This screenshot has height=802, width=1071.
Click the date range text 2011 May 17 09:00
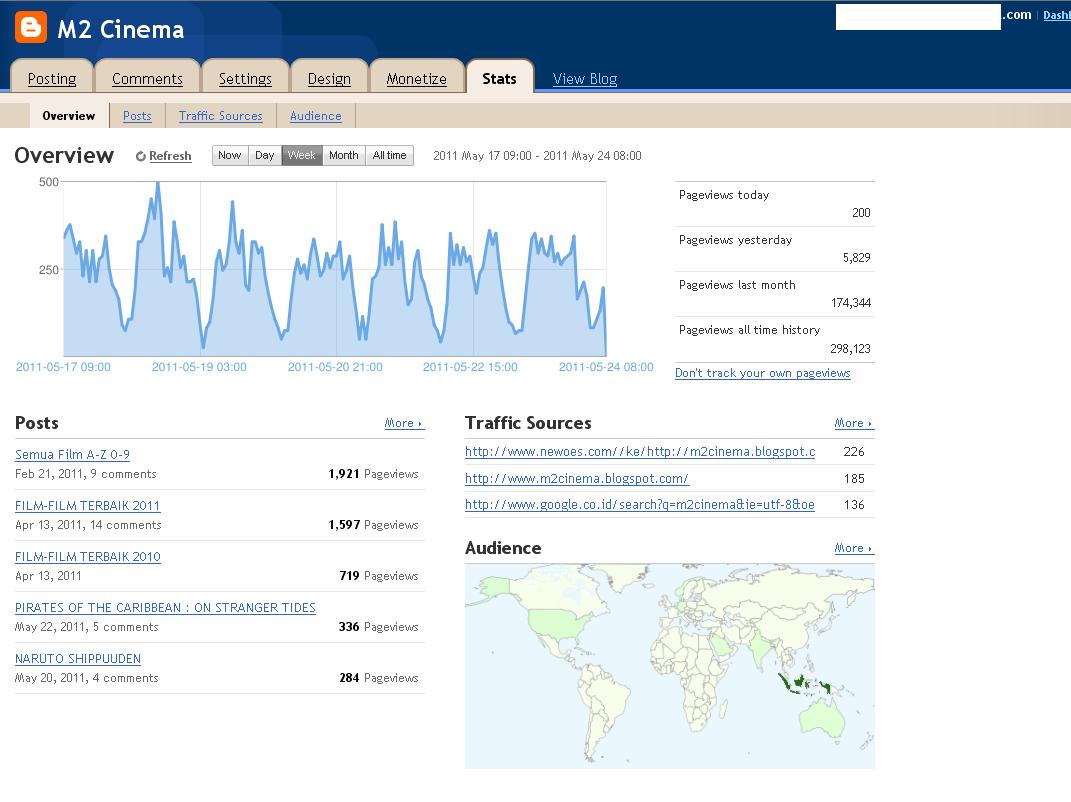pos(482,156)
